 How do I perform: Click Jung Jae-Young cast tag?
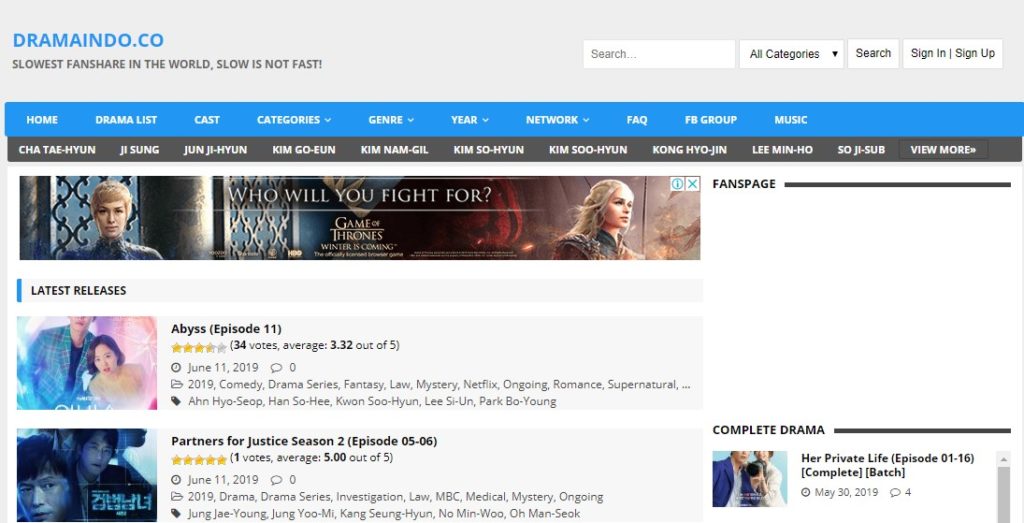[227, 513]
